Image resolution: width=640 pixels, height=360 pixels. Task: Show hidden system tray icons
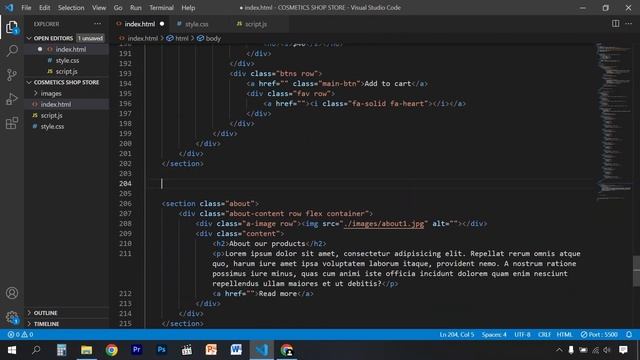[559, 350]
